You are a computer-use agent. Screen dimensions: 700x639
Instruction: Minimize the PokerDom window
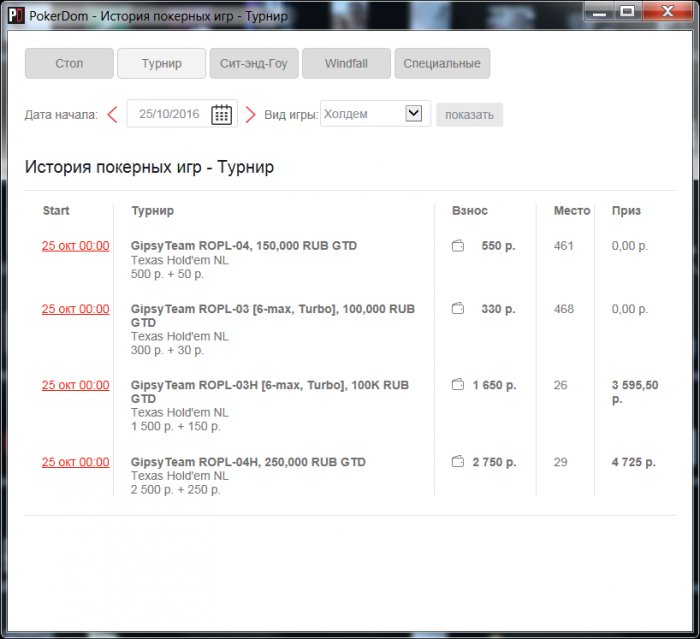point(599,12)
